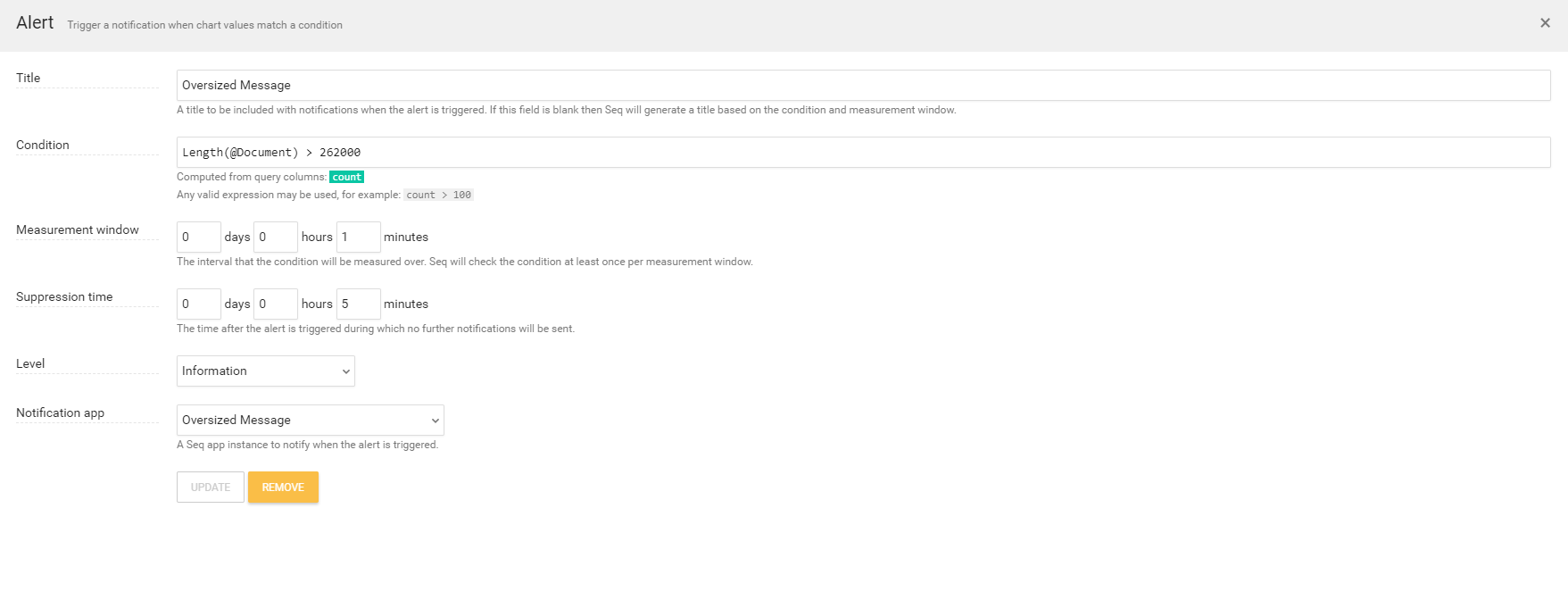Set Suppression time hours field
Image resolution: width=1568 pixels, height=600 pixels.
tap(275, 304)
